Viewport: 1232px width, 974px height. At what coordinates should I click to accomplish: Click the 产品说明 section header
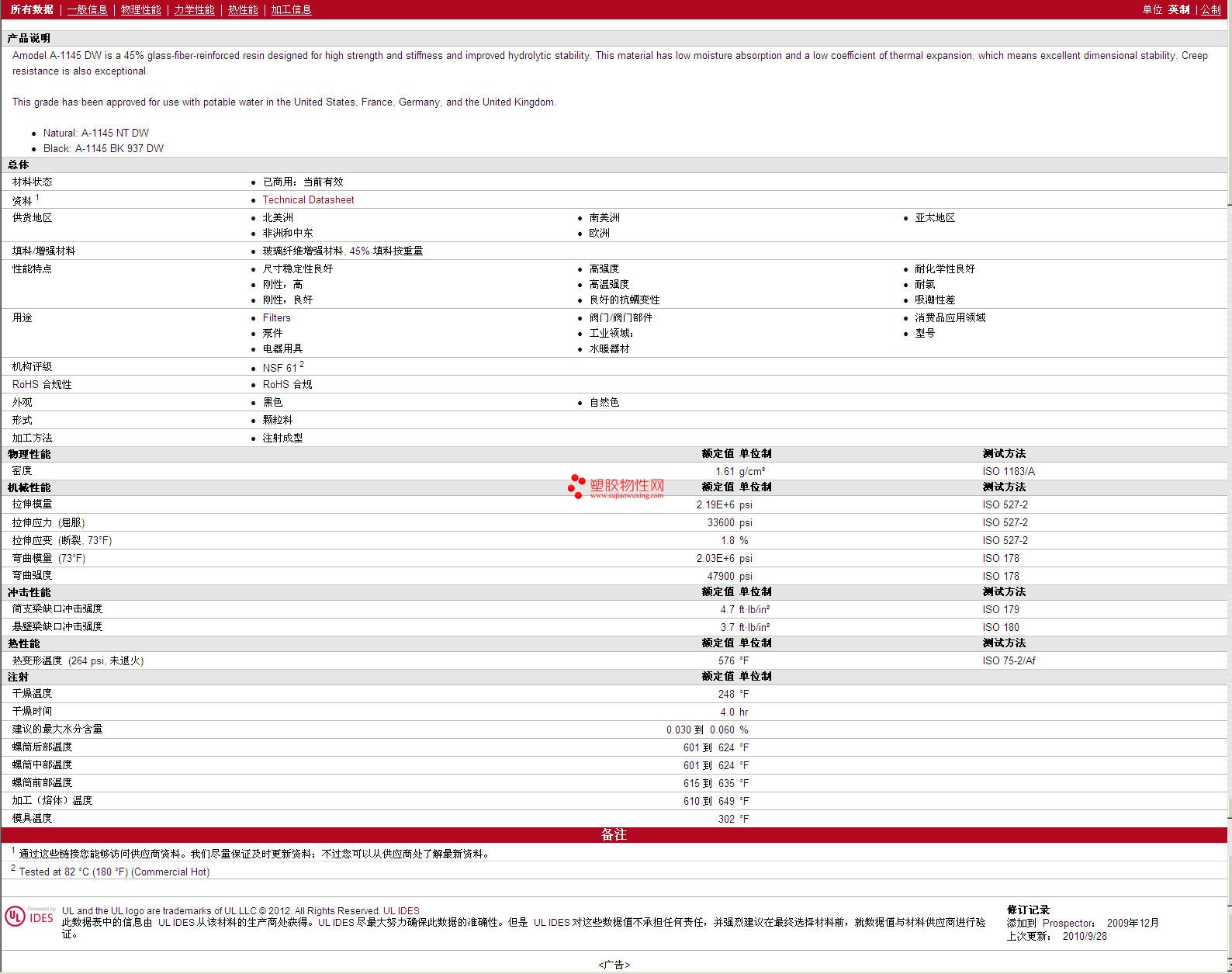pos(29,38)
